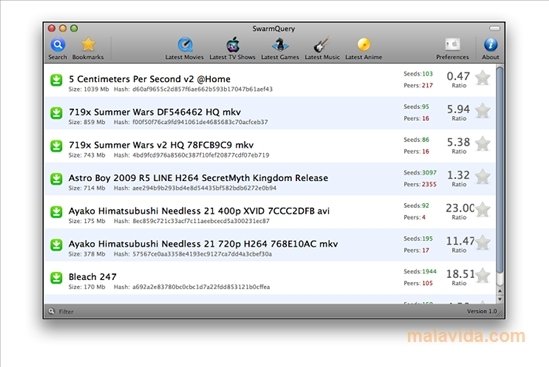Show Latest Music list

[x=322, y=48]
